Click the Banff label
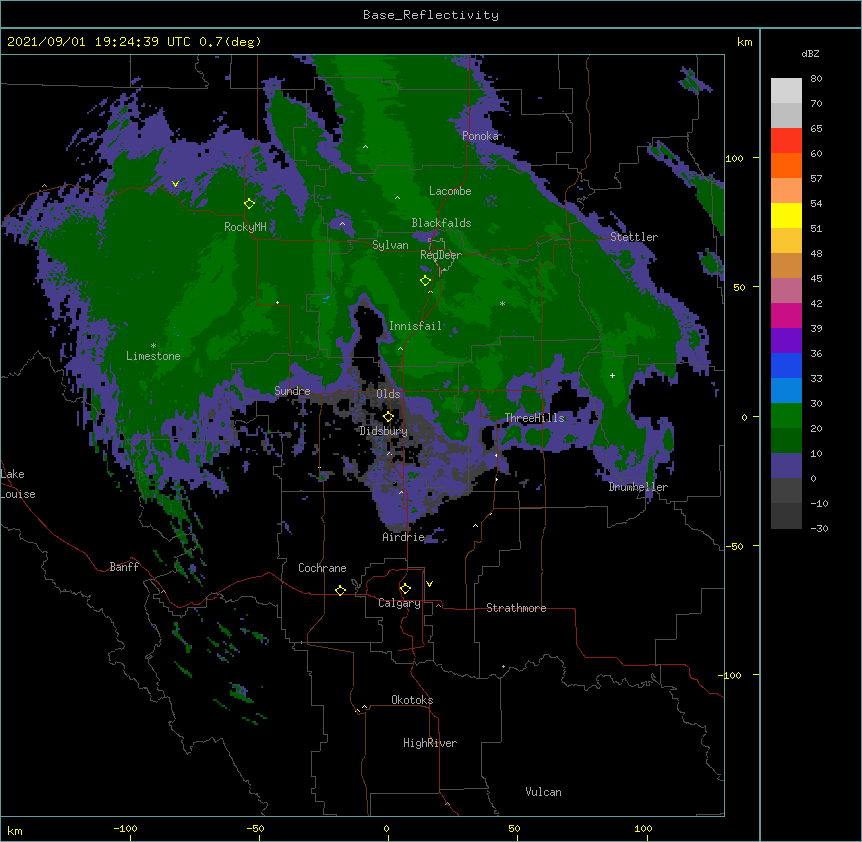 coord(124,567)
